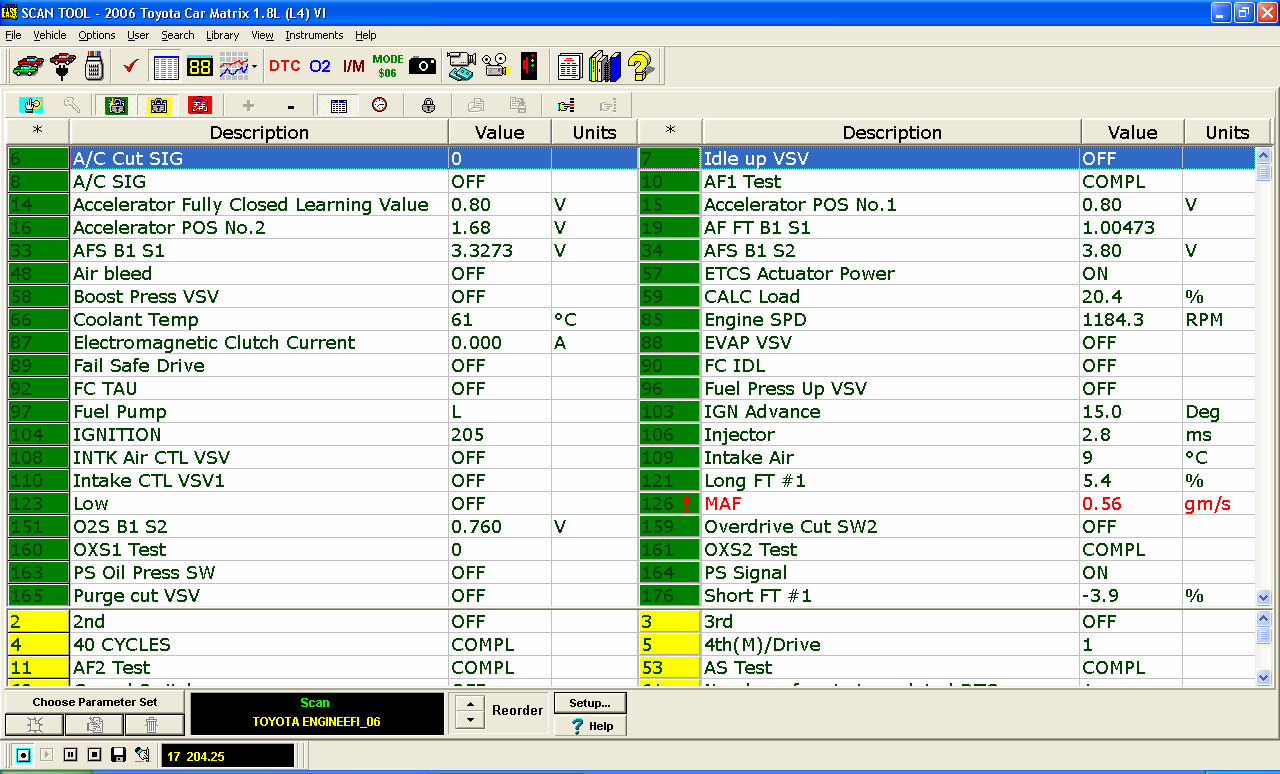Open the Vehicle menu

50,35
